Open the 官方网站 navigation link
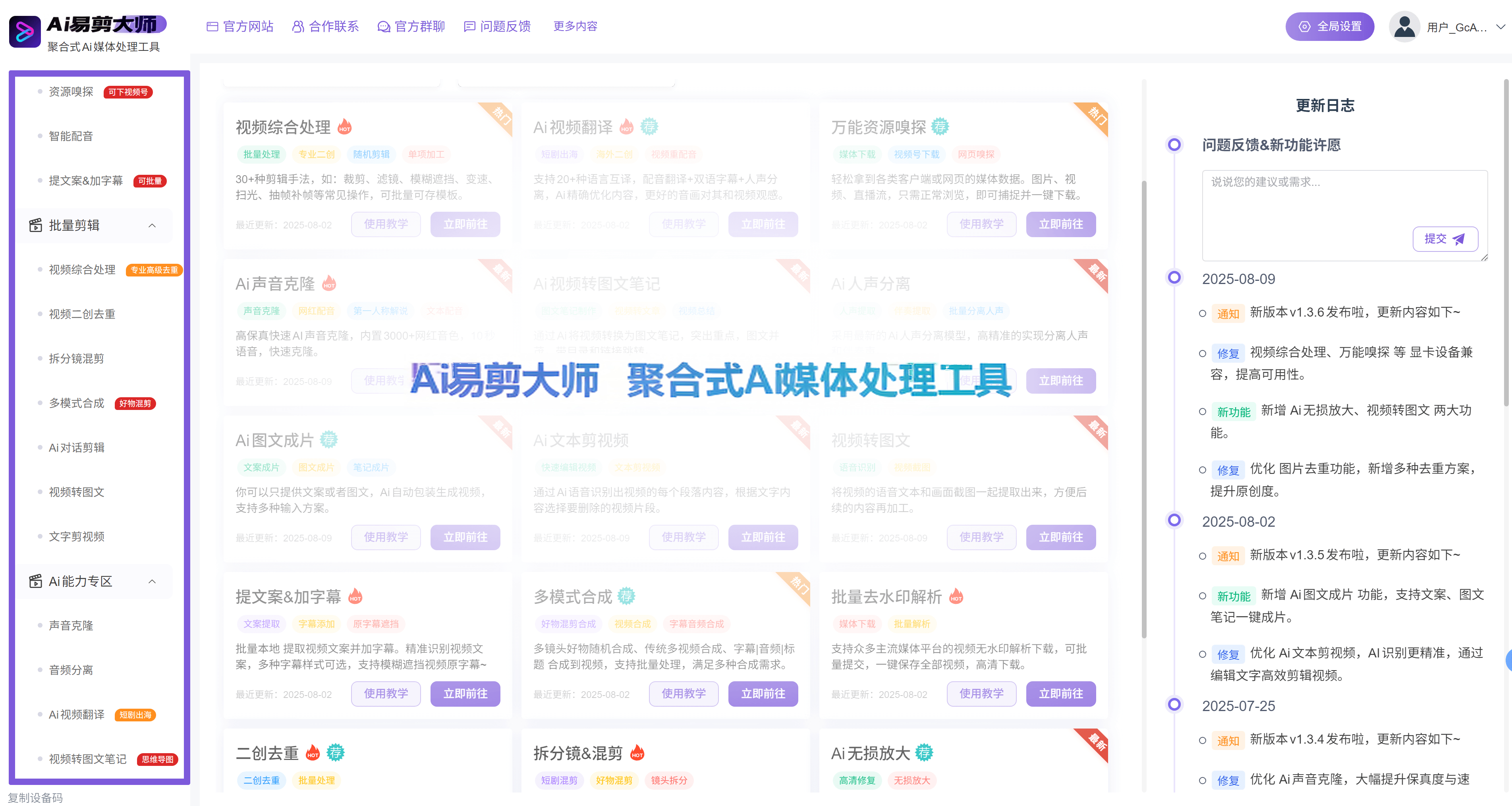The width and height of the screenshot is (1512, 806). [x=240, y=27]
